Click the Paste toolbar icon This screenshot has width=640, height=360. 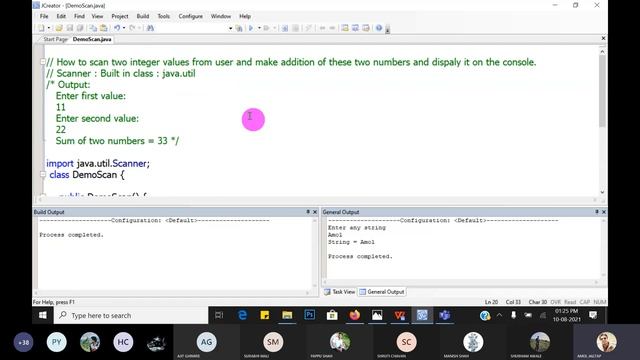(x=104, y=28)
